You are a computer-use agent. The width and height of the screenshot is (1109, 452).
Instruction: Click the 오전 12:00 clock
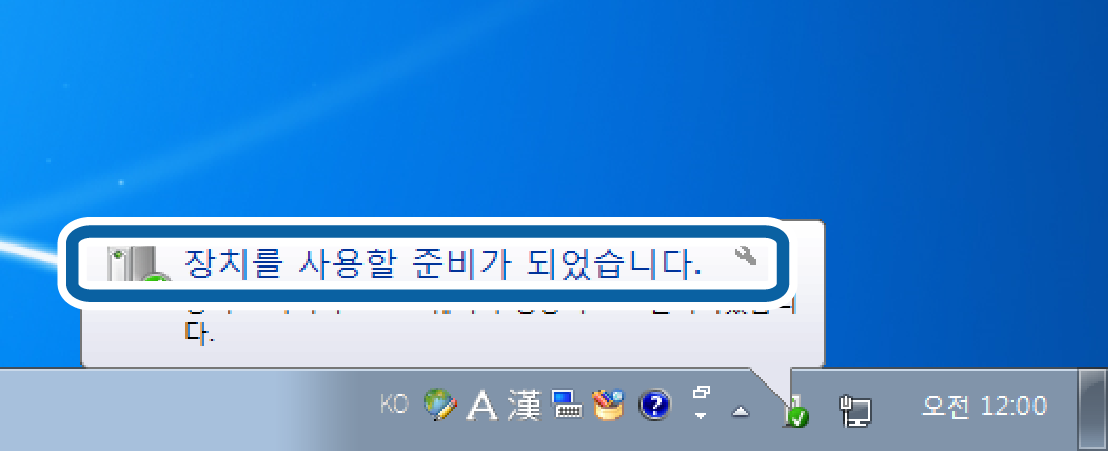pyautogui.click(x=984, y=406)
